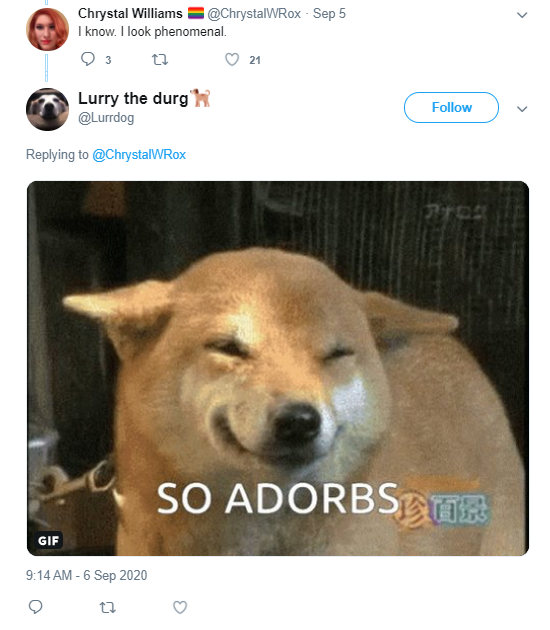Click the GIF badge on the image
Screen dimensions: 550x630
(x=48, y=540)
